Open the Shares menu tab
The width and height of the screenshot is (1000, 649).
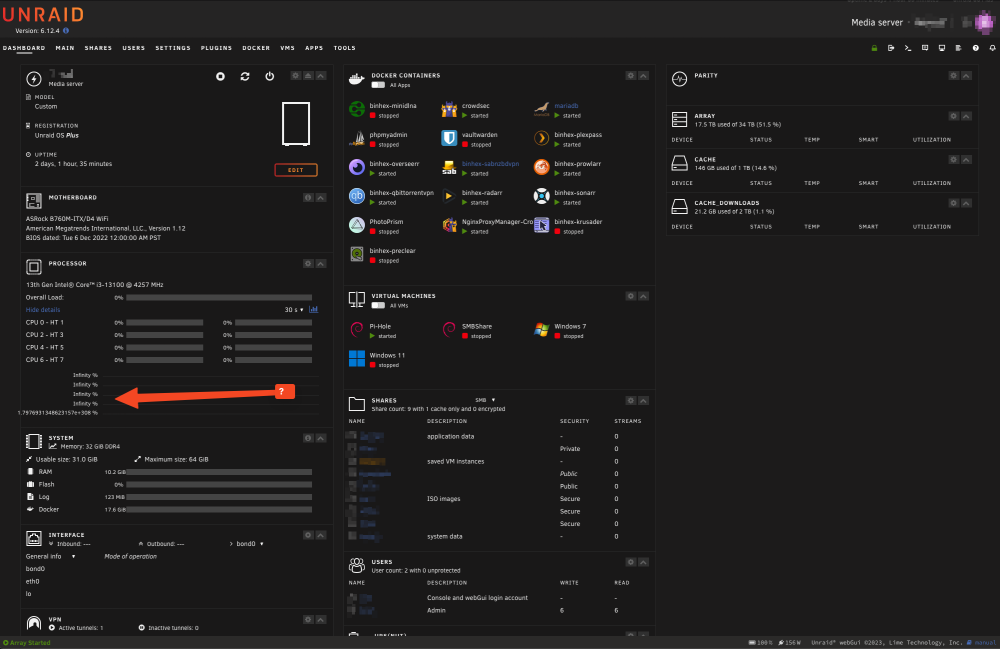coord(98,48)
